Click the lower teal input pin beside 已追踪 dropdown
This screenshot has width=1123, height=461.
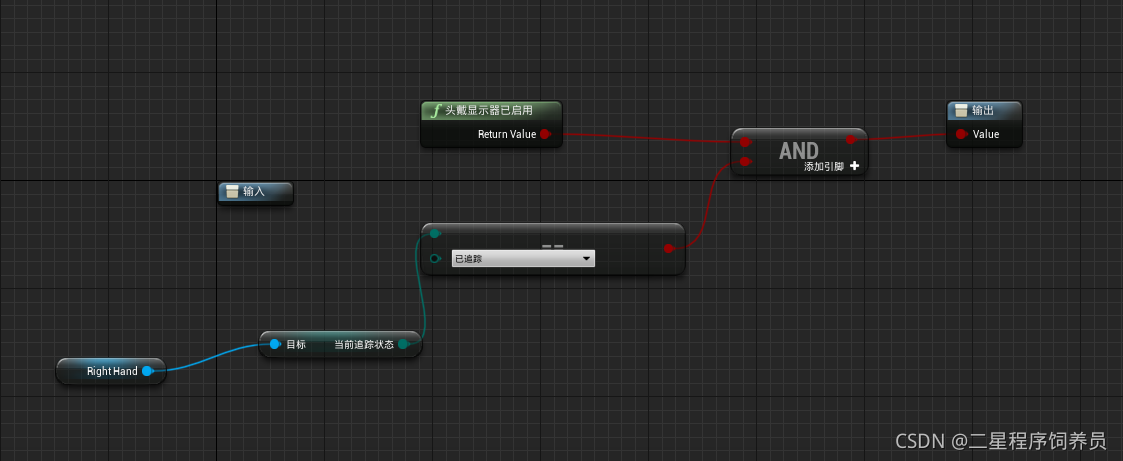click(434, 258)
